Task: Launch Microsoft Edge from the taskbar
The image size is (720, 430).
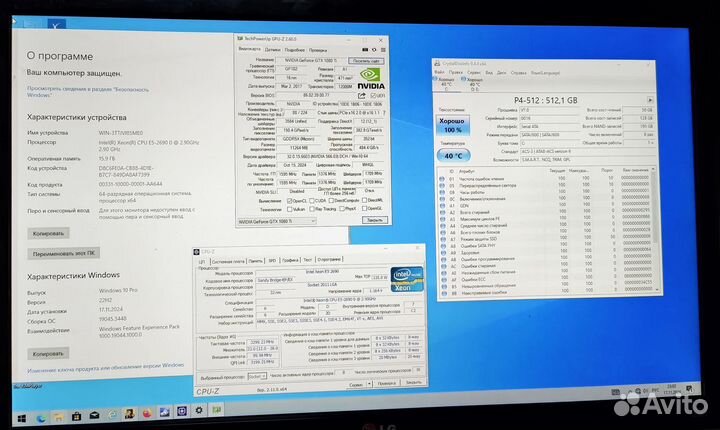Action: pyautogui.click(x=40, y=418)
